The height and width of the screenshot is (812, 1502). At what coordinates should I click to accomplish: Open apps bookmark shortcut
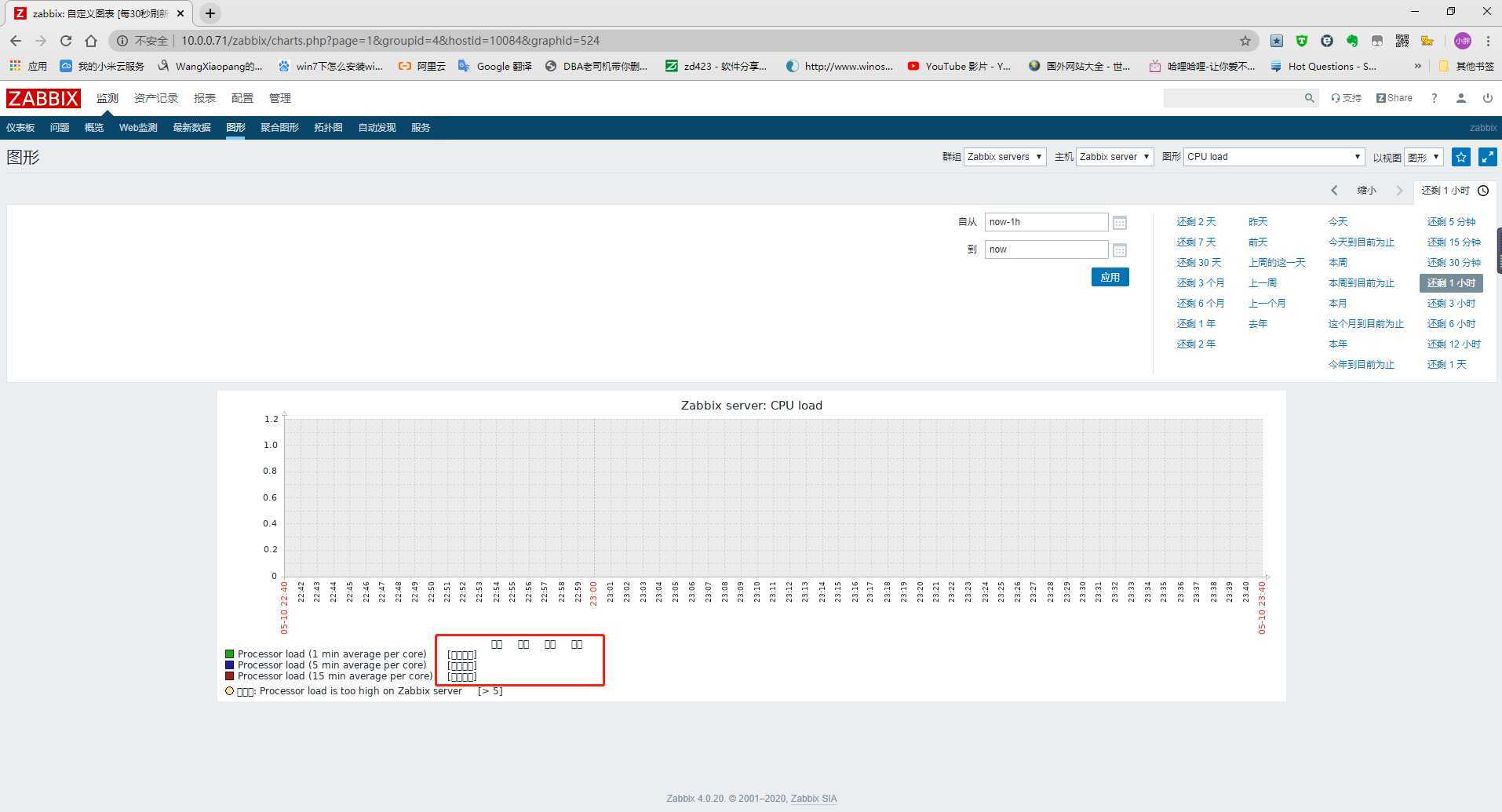28,66
